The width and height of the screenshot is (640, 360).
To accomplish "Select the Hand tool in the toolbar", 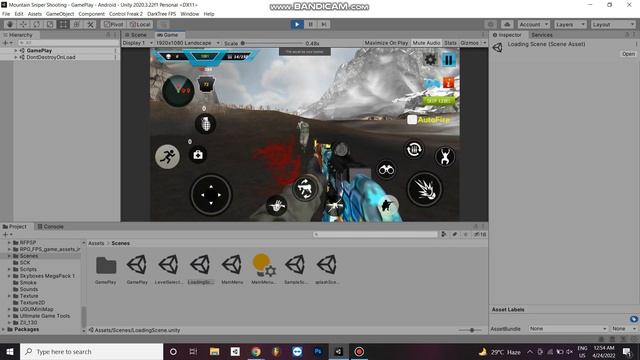I will pyautogui.click(x=10, y=24).
